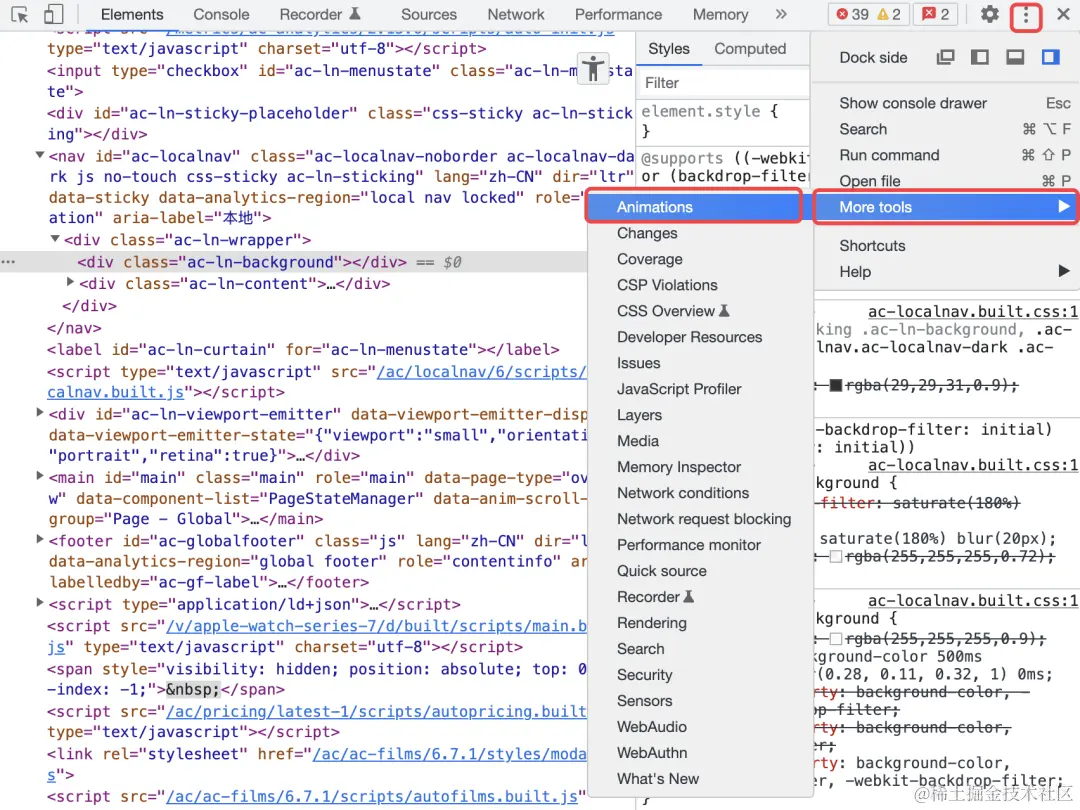
Task: Collapse the ac-ln-wrapper div
Action: coord(55,239)
